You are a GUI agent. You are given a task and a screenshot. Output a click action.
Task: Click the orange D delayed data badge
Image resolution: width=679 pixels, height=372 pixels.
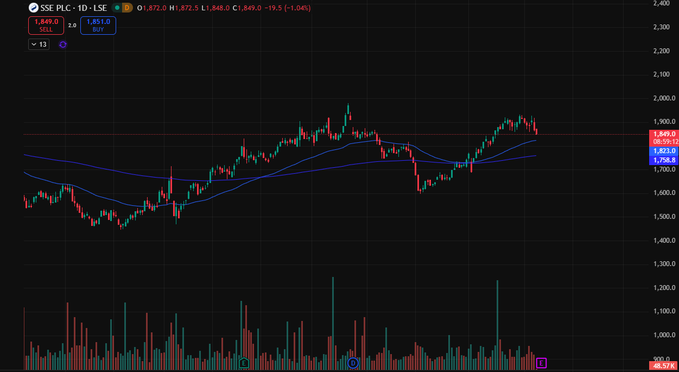(x=127, y=8)
